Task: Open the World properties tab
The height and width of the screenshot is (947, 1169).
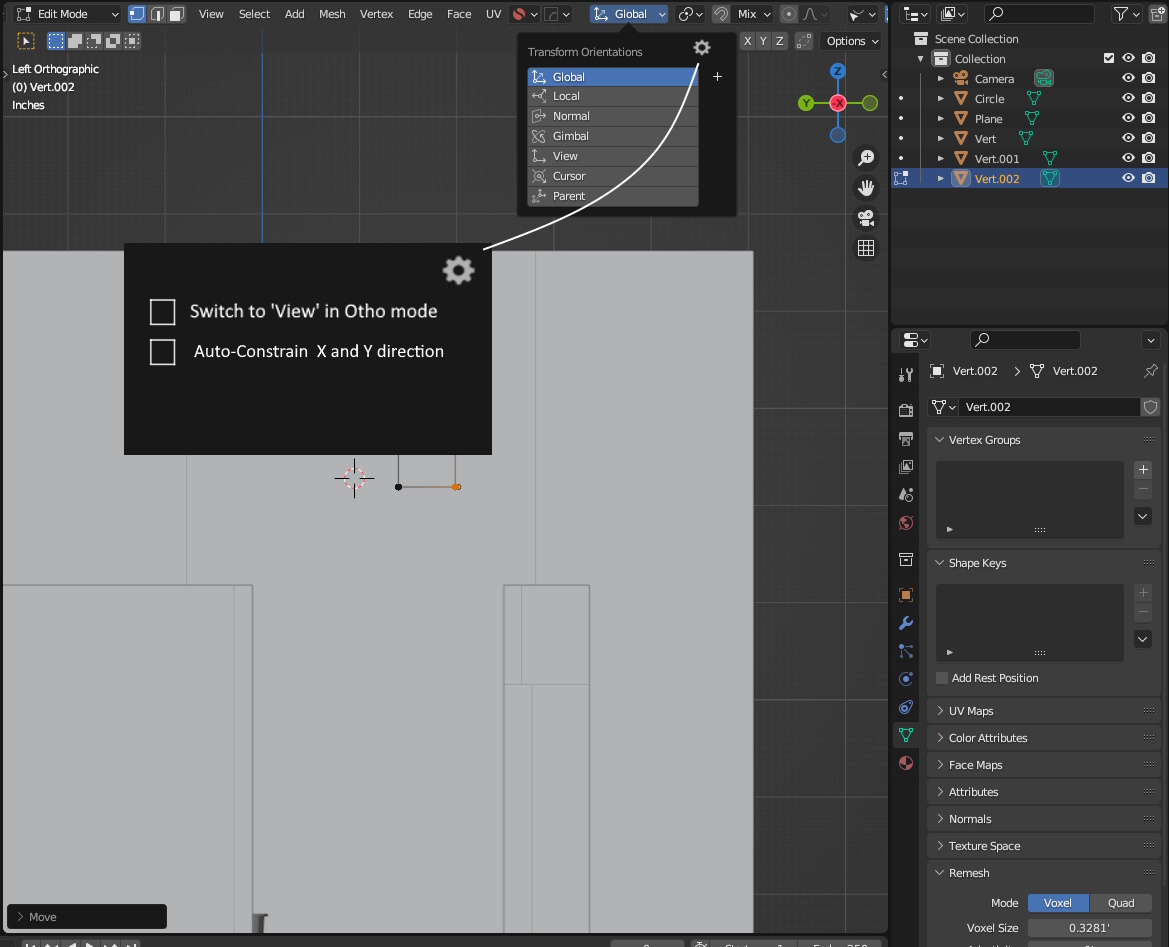Action: pyautogui.click(x=906, y=523)
